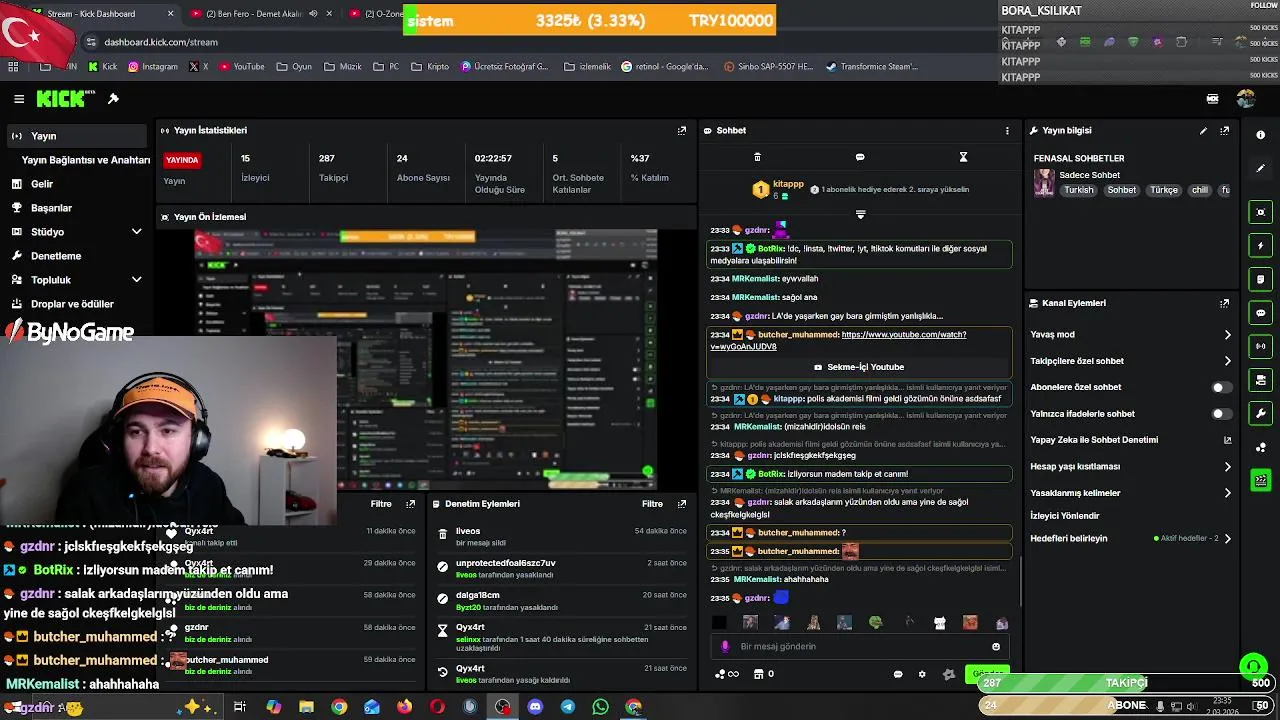The height and width of the screenshot is (720, 1280).
Task: Open the Instagram bookmark
Action: coord(152,67)
